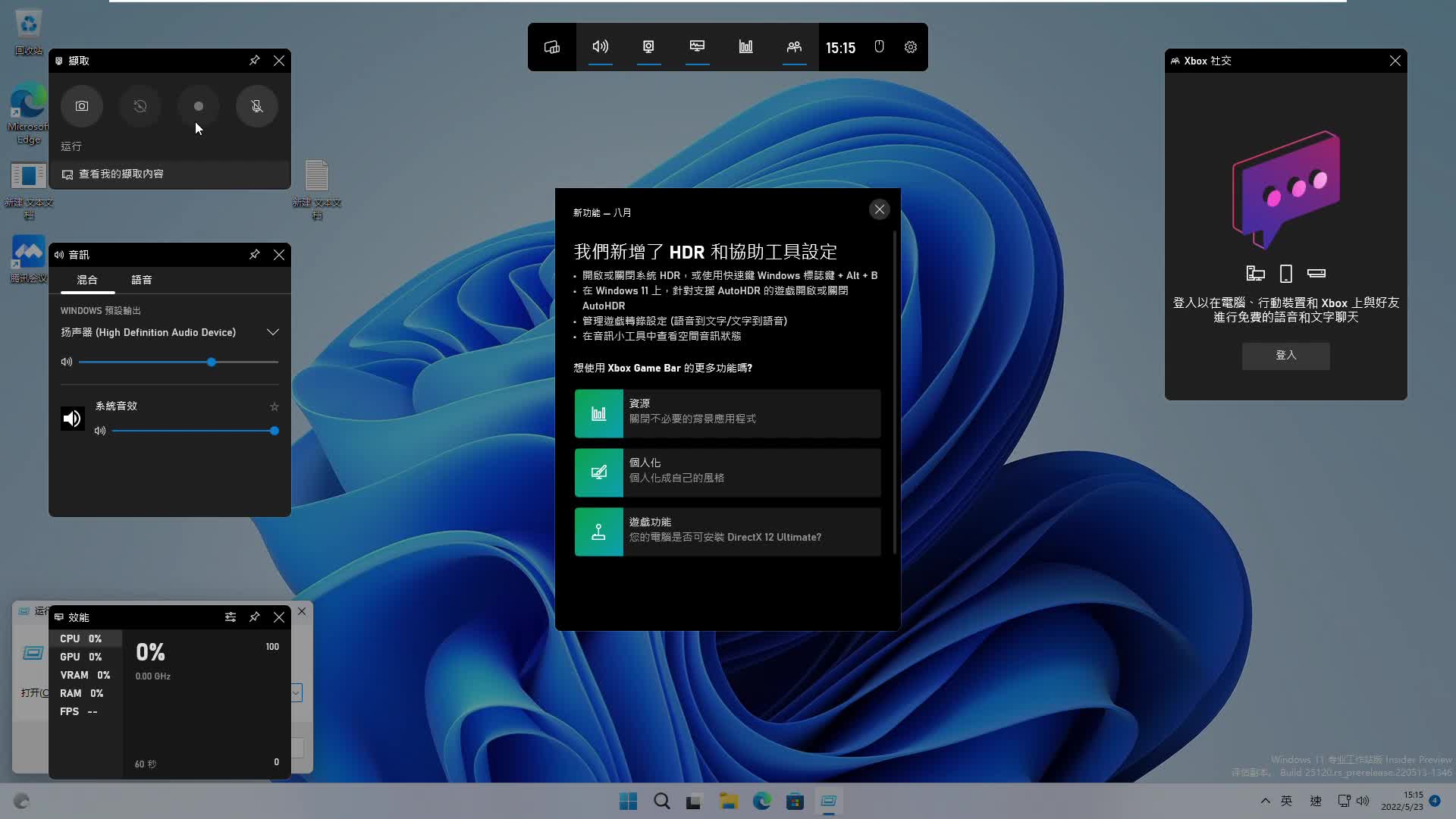Open File Explorer from taskbar
Image resolution: width=1456 pixels, height=819 pixels.
[x=728, y=802]
